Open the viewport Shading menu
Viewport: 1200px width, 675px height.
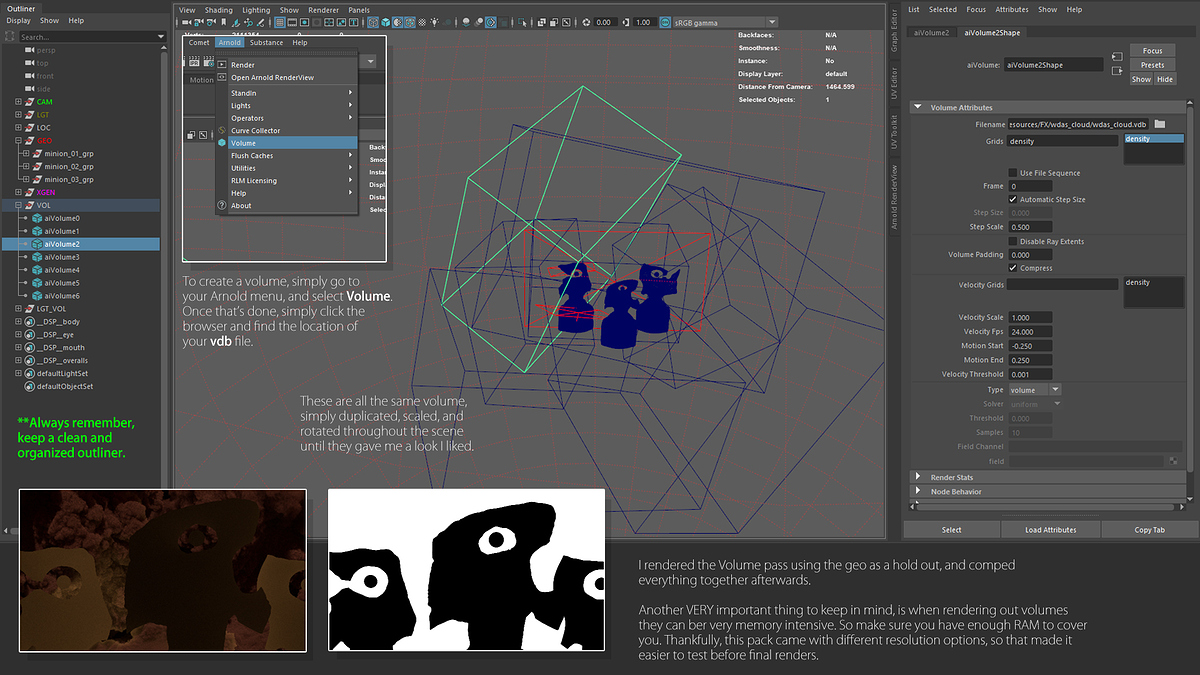[x=218, y=9]
